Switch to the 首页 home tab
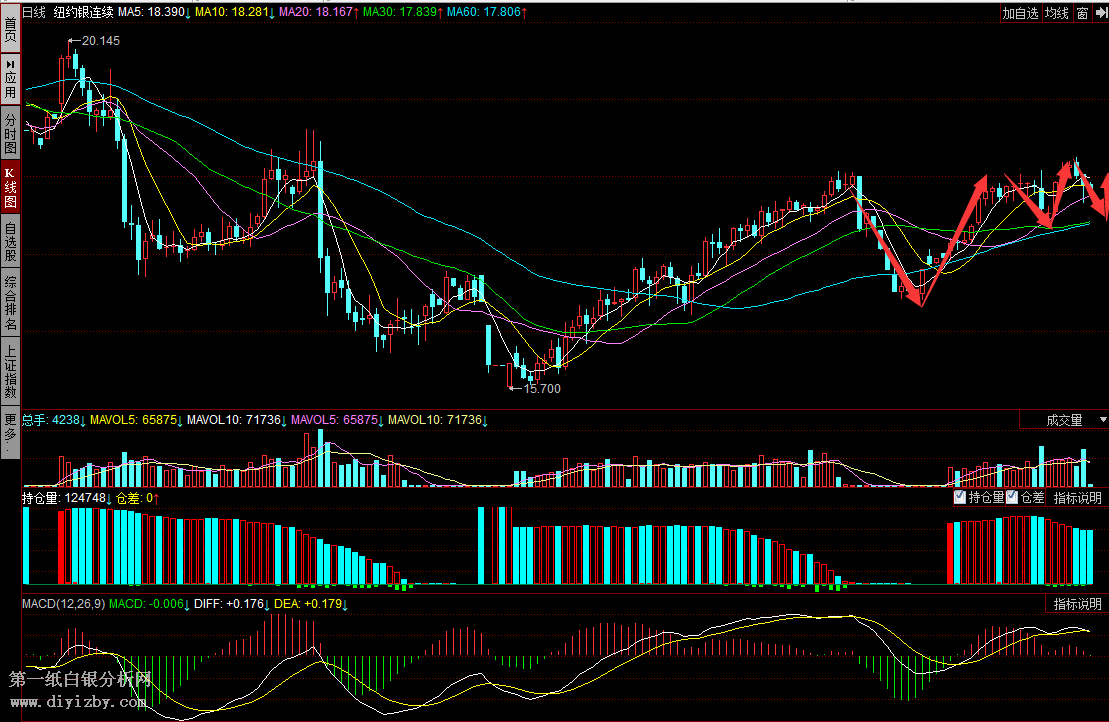 10,28
